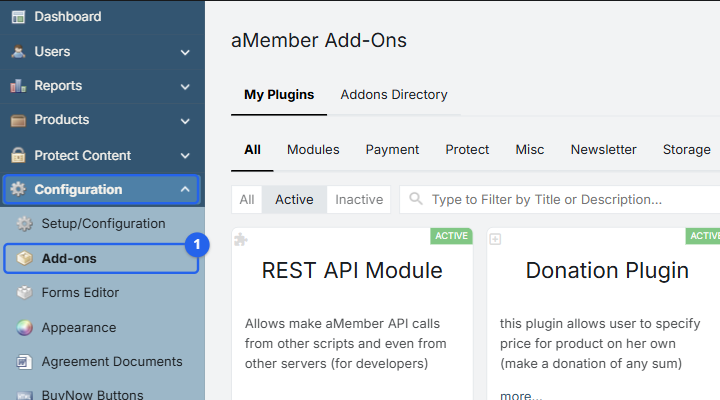Select the Payment category tab

coord(392,150)
